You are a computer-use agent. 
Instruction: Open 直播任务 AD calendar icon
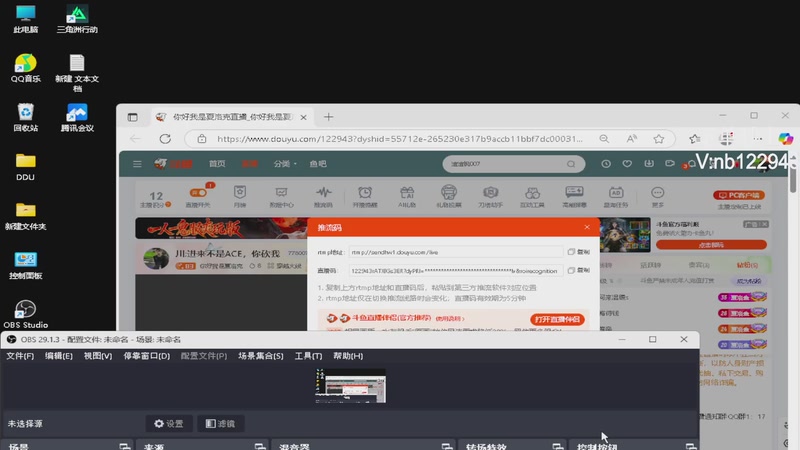[x=616, y=196]
